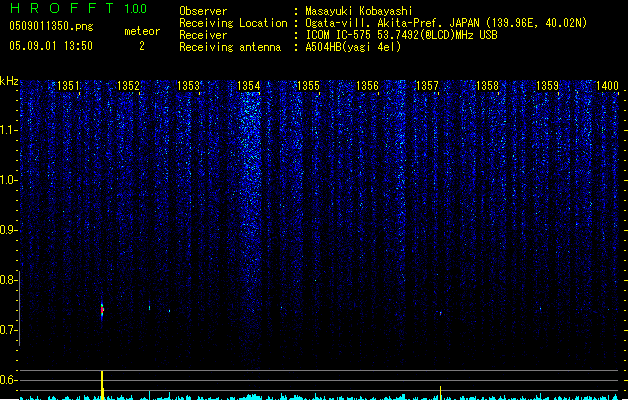Click the short yellow intensity bar near 1357
This screenshot has width=629, height=400.
click(x=440, y=393)
